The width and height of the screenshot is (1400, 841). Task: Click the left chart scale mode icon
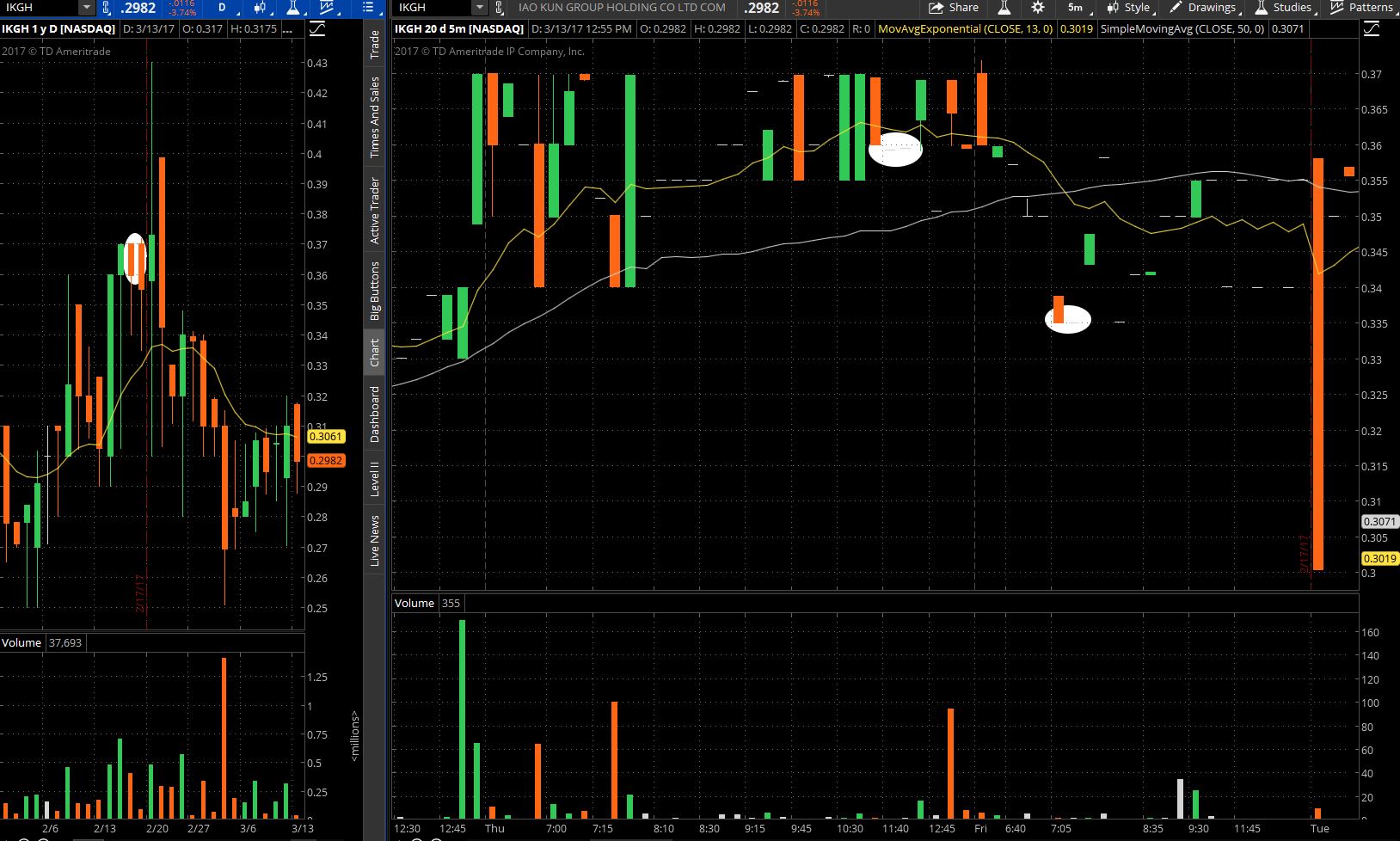tap(316, 28)
